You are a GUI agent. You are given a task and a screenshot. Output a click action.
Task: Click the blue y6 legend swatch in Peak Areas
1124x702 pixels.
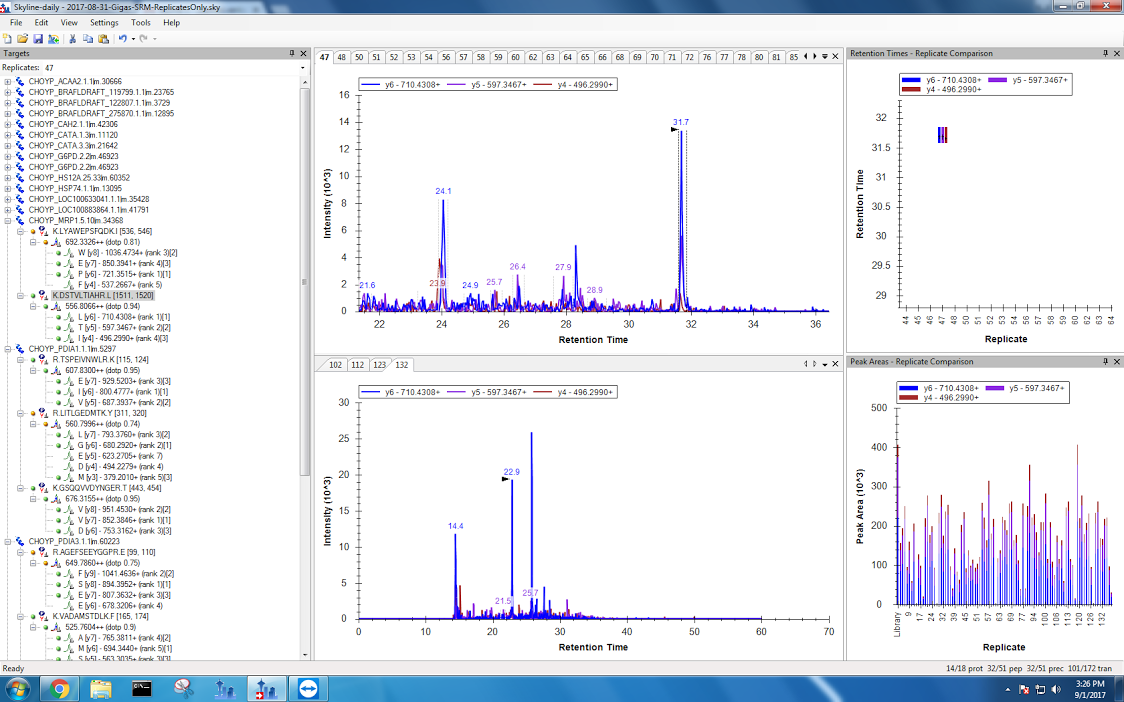(911, 388)
